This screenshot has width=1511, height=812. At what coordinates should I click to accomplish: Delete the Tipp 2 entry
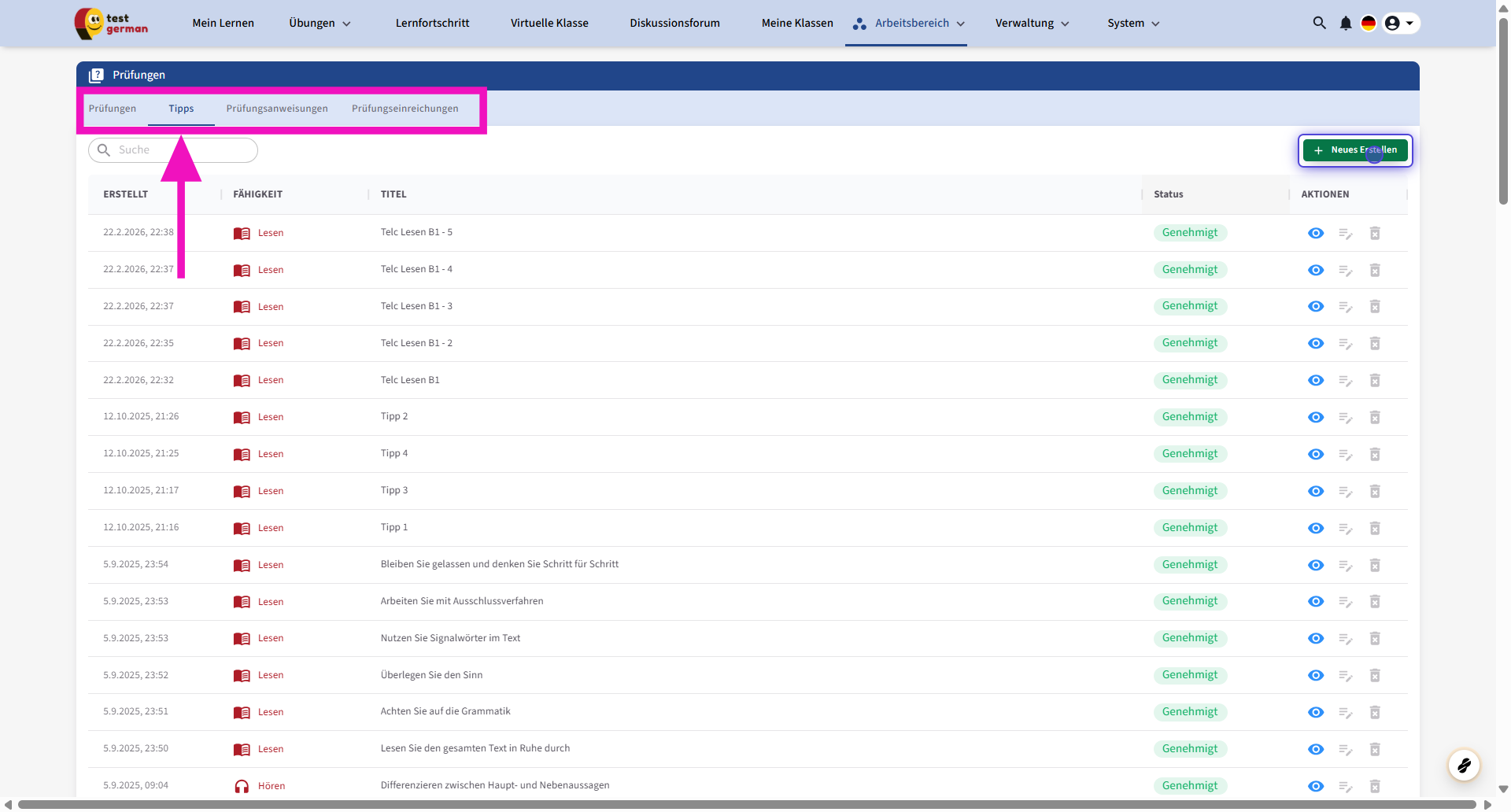1375,418
